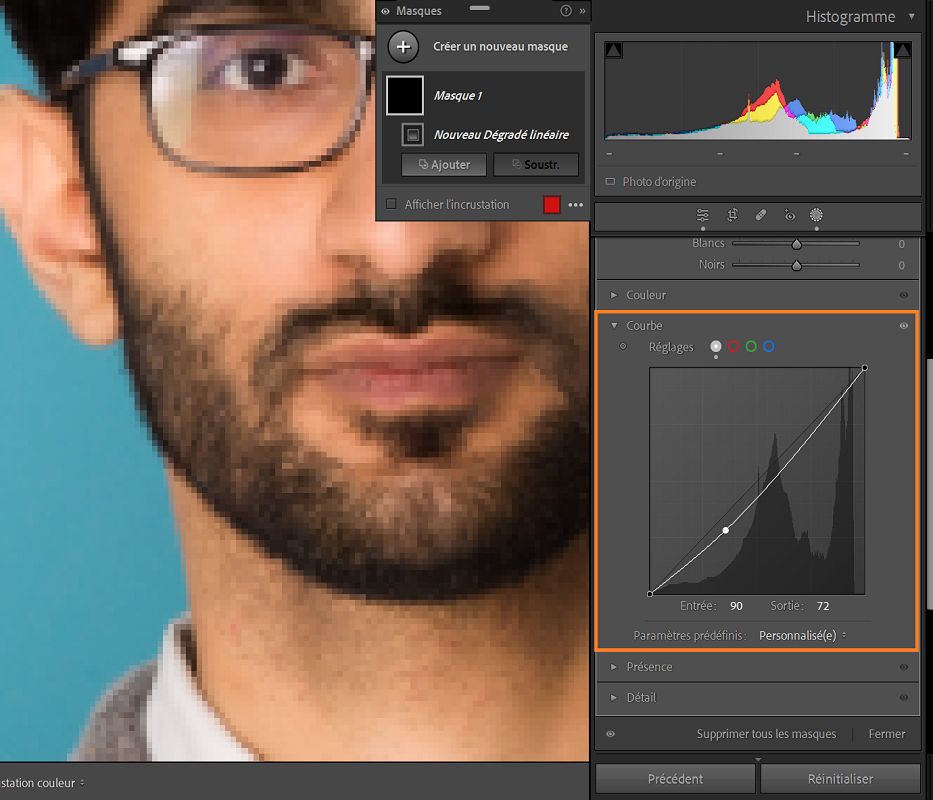Viewport: 933px width, 800px height.
Task: Toggle highlight clipping indicator in histogram
Action: [x=903, y=50]
